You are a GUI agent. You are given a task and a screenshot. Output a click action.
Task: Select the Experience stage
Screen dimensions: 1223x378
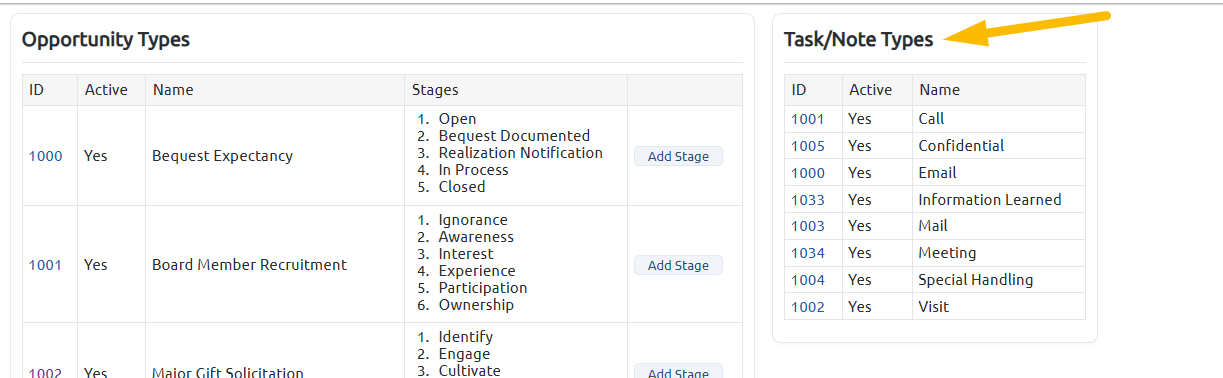[477, 271]
